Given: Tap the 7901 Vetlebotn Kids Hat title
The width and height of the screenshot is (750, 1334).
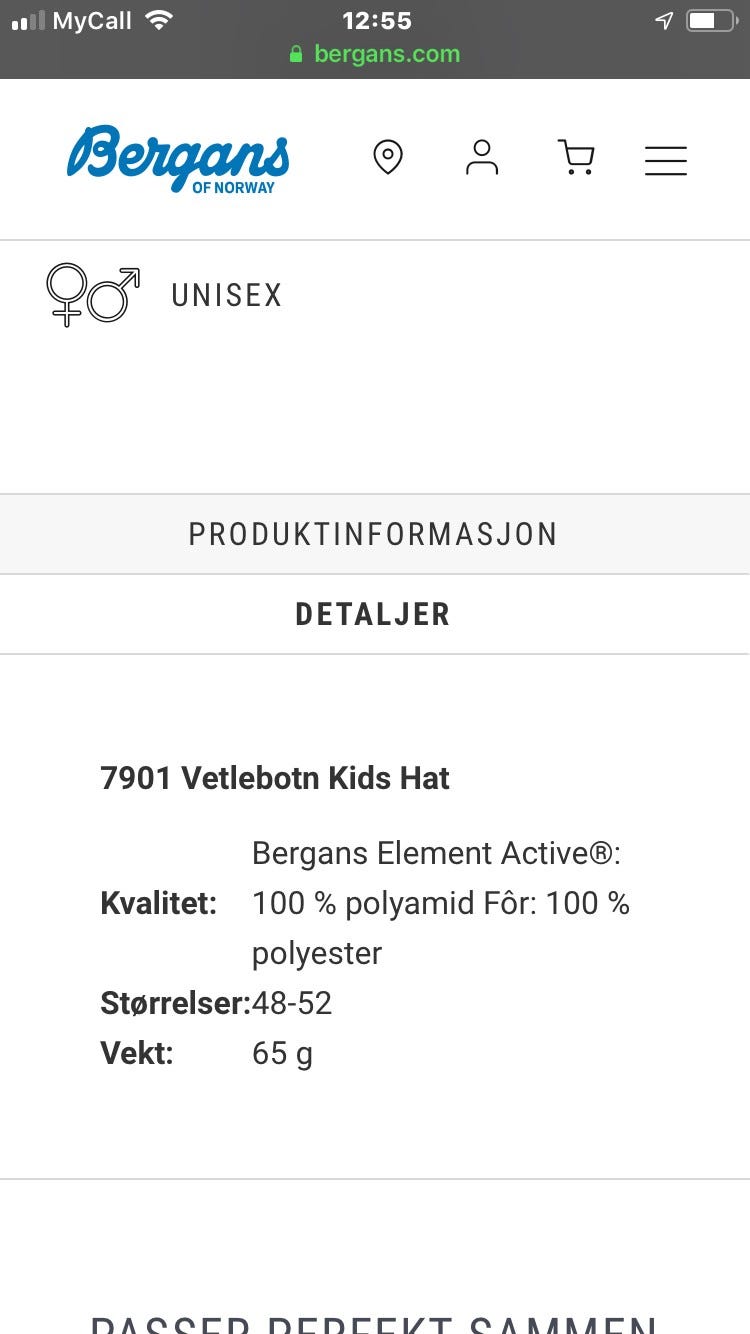Looking at the screenshot, I should pyautogui.click(x=275, y=778).
